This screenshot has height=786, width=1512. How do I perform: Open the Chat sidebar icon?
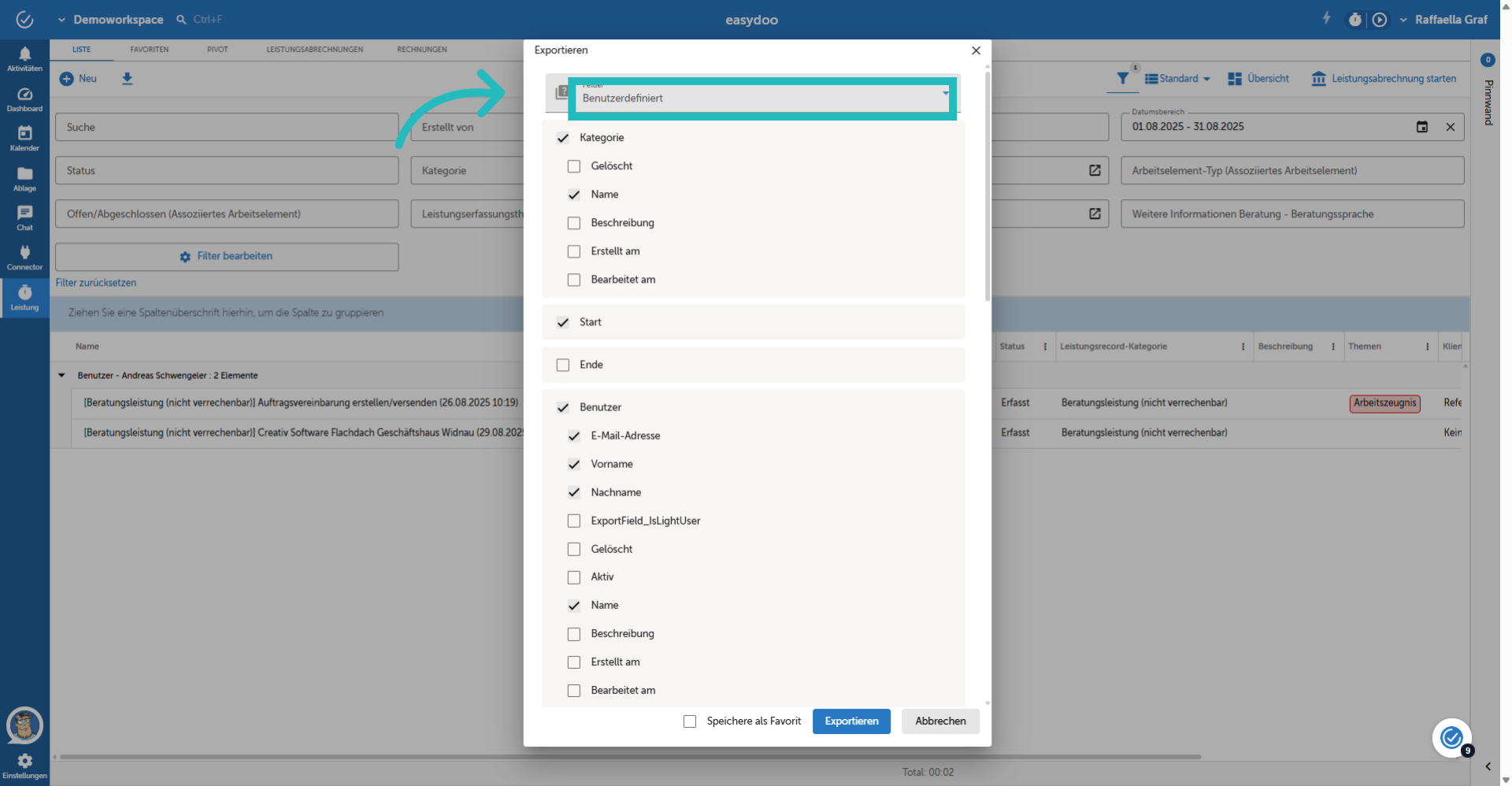[x=24, y=213]
